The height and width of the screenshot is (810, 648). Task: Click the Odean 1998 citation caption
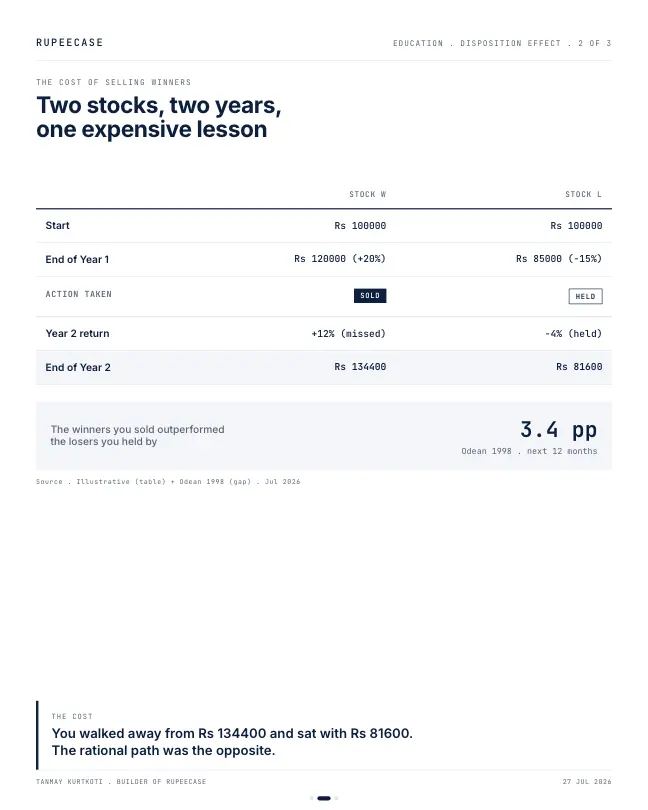[x=529, y=451]
